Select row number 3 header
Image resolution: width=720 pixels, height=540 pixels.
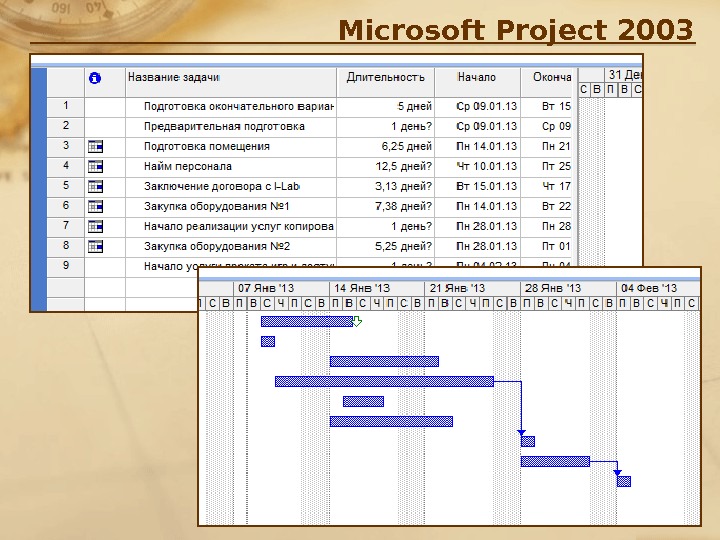[x=66, y=146]
